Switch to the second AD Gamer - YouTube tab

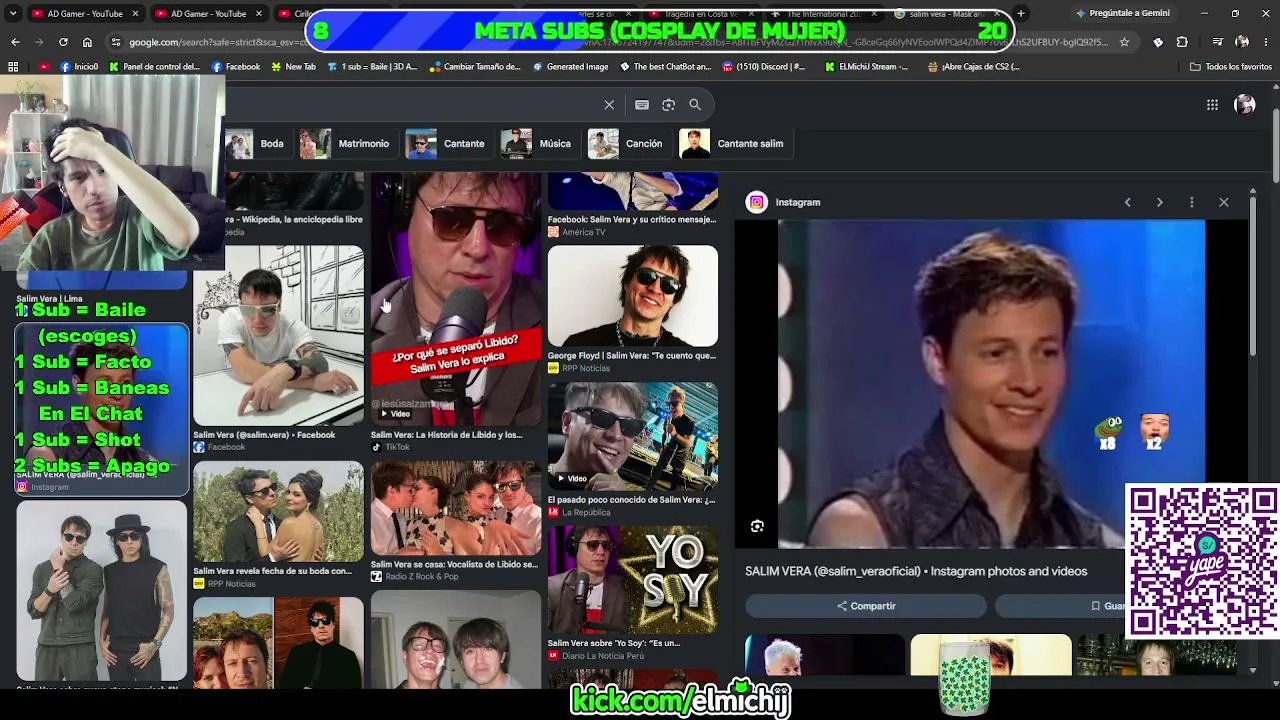(x=208, y=14)
